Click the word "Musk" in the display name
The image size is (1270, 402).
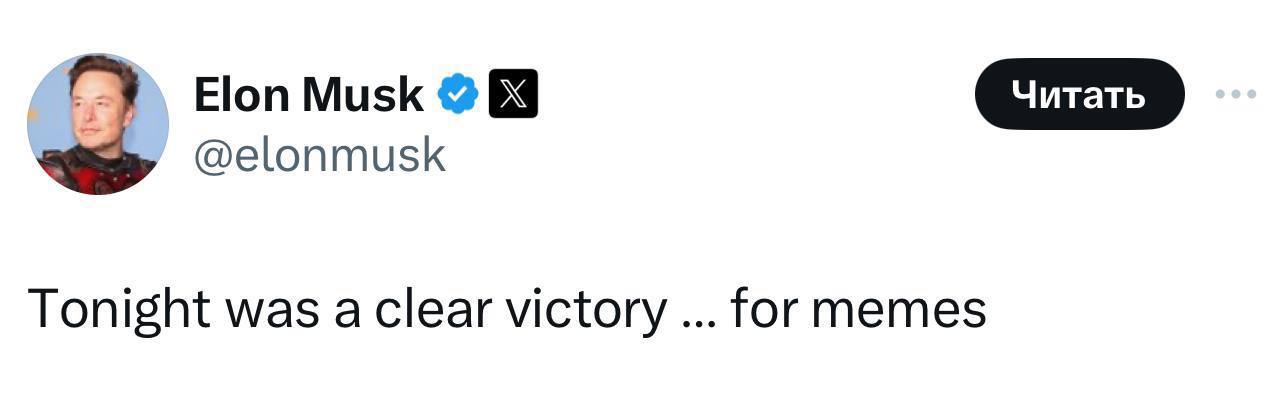[x=363, y=96]
